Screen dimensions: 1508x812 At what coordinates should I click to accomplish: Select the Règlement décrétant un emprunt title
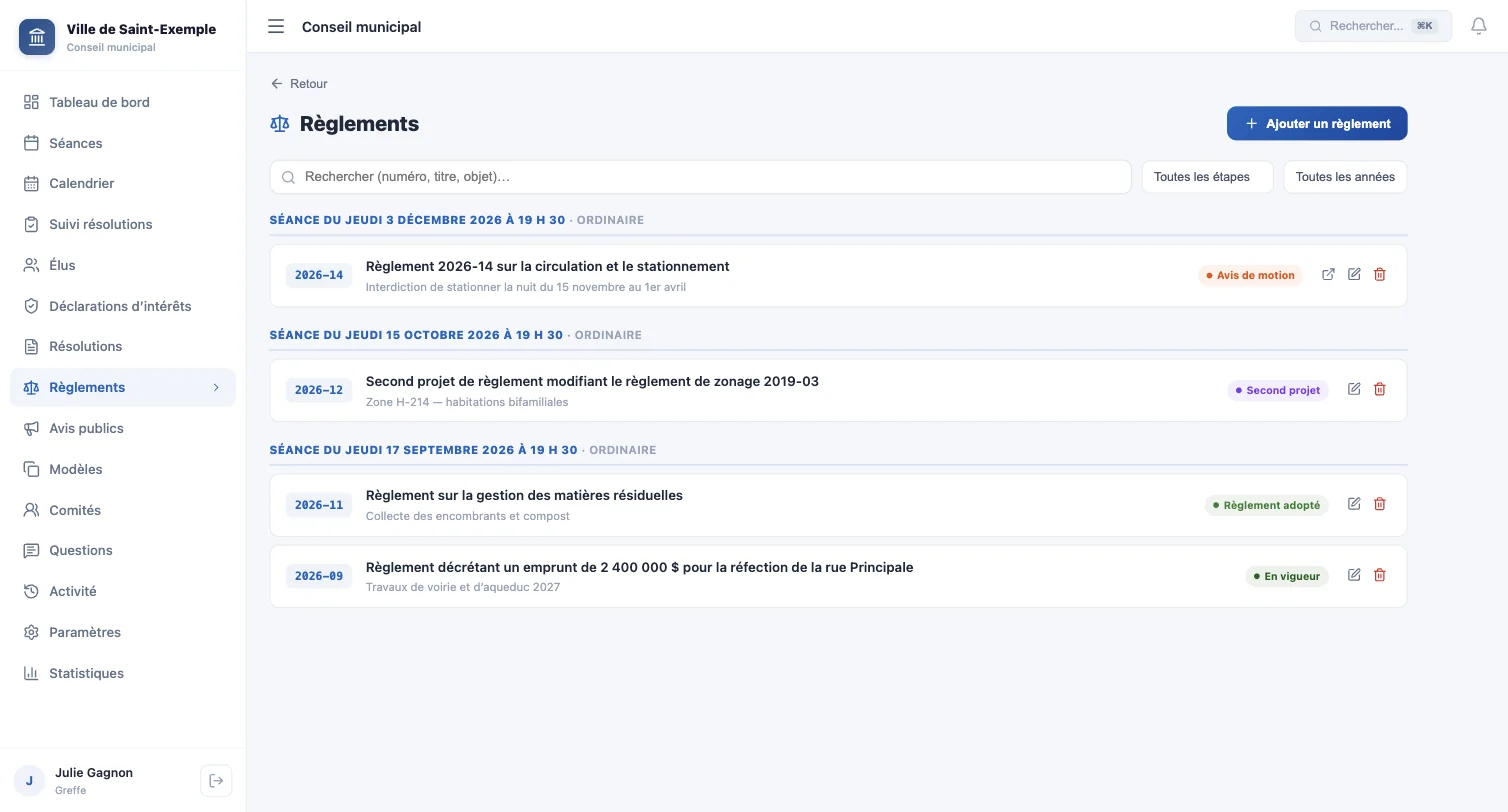(639, 567)
